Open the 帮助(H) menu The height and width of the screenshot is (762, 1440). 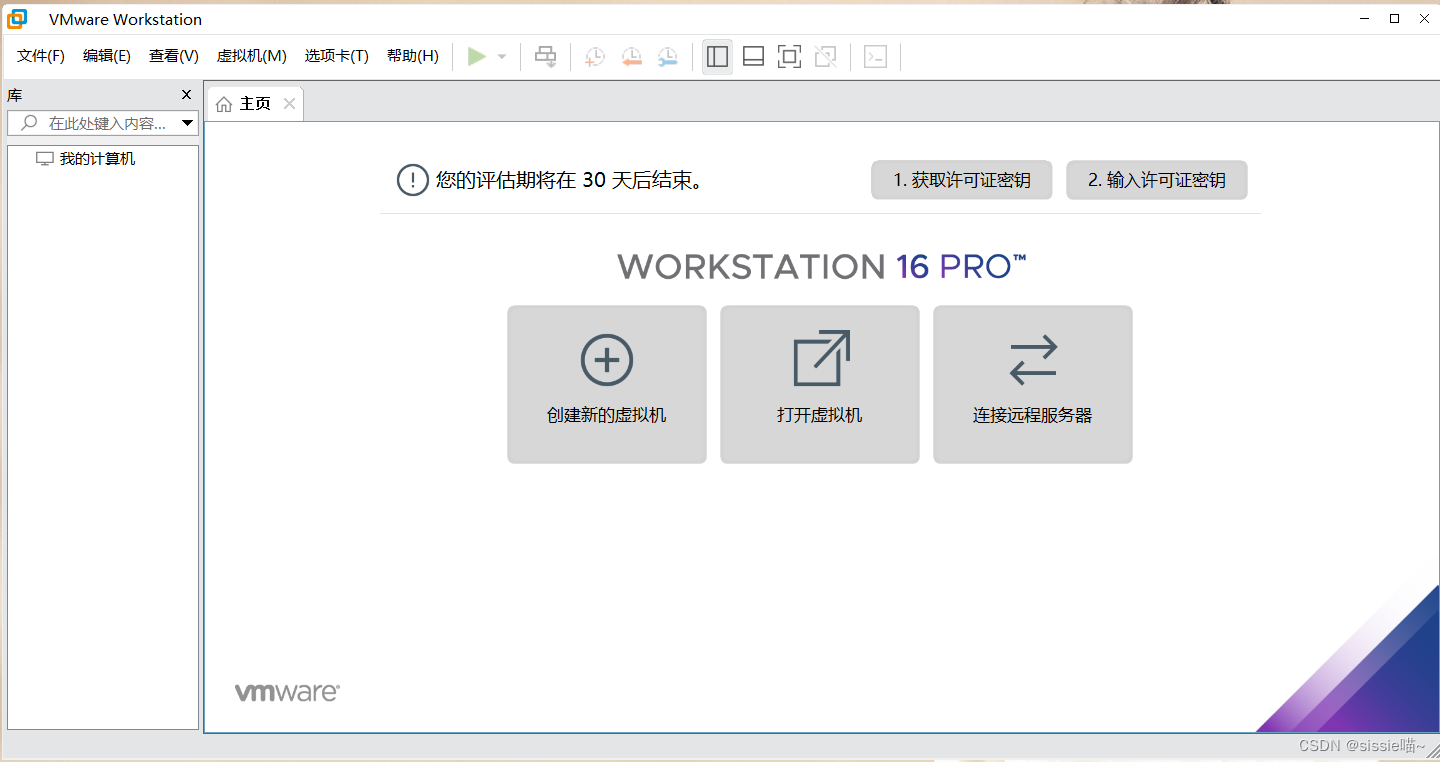pos(413,56)
